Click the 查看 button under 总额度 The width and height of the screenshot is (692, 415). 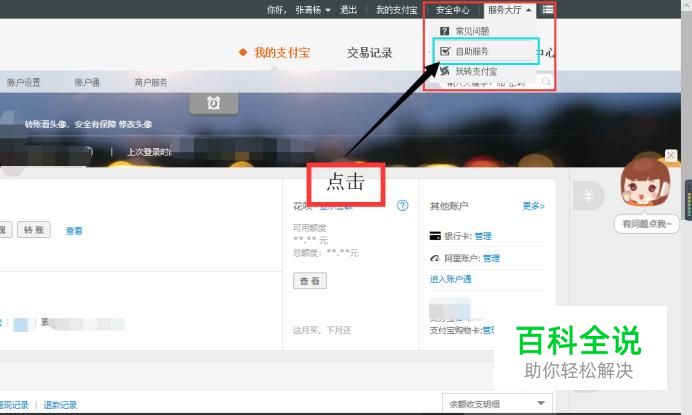click(310, 281)
